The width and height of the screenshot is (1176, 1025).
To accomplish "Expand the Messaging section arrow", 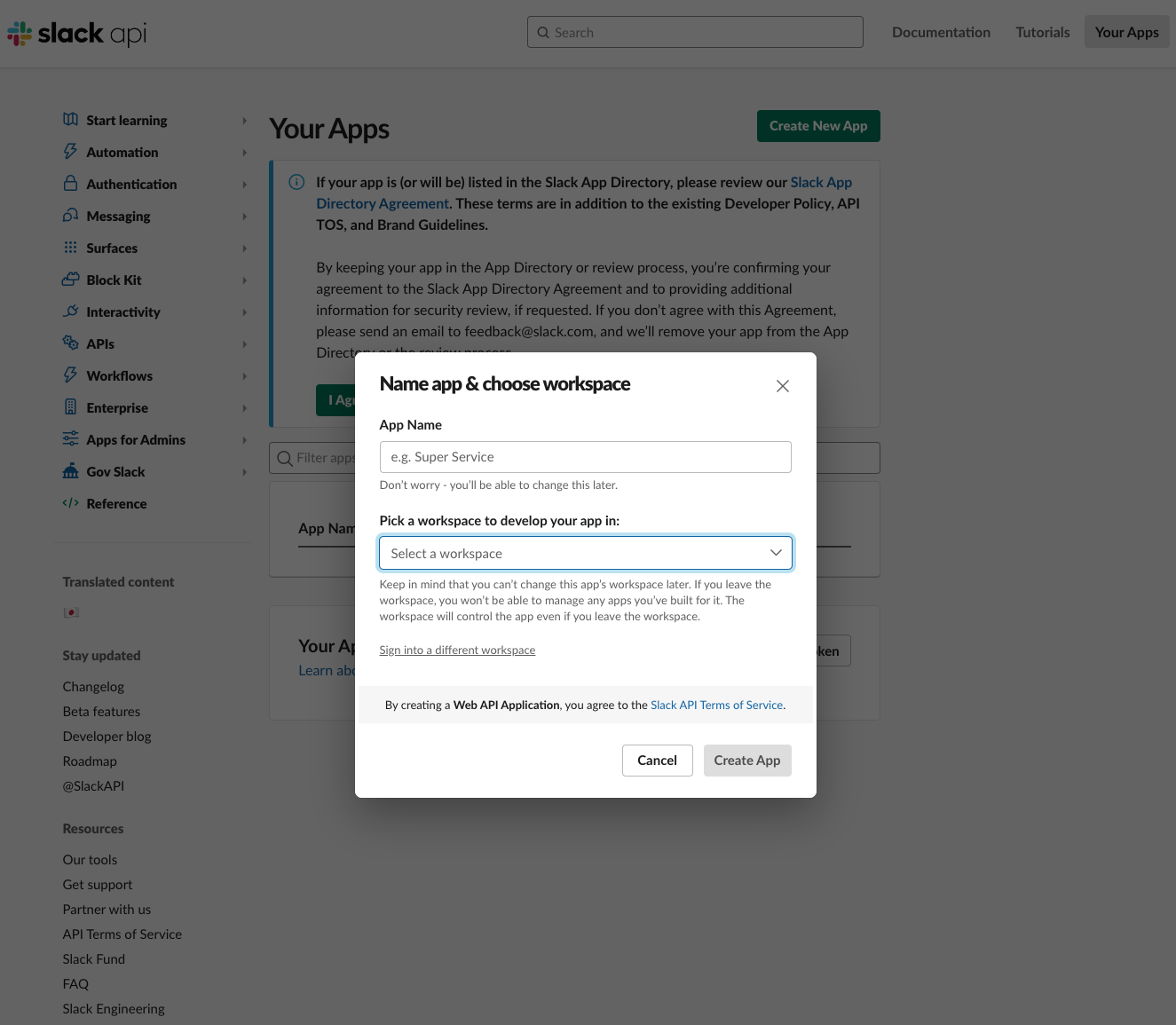I will (x=244, y=217).
